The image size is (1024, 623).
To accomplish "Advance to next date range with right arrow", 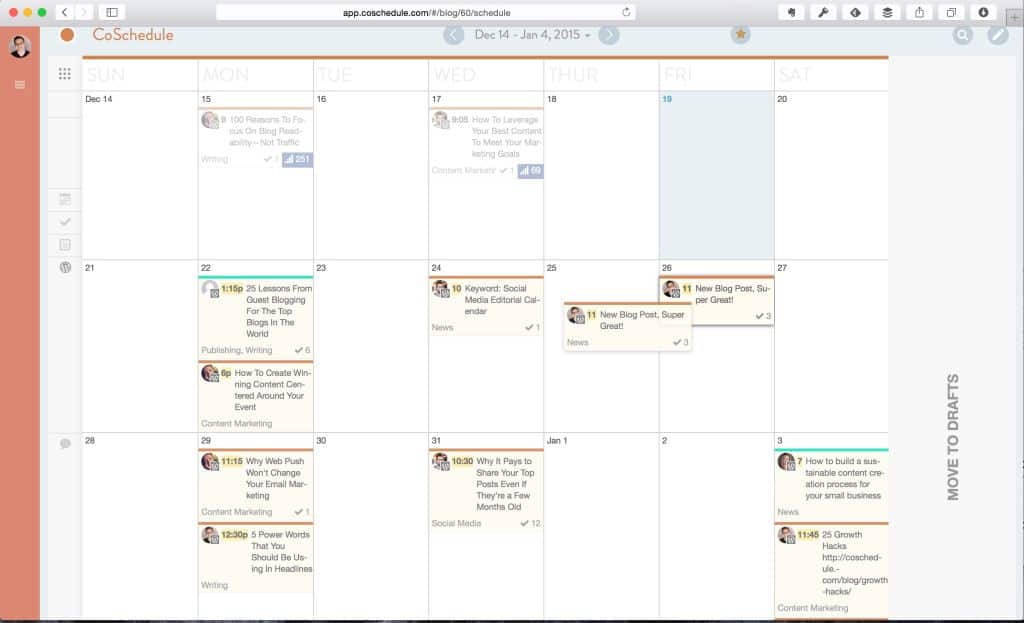I will pyautogui.click(x=609, y=33).
